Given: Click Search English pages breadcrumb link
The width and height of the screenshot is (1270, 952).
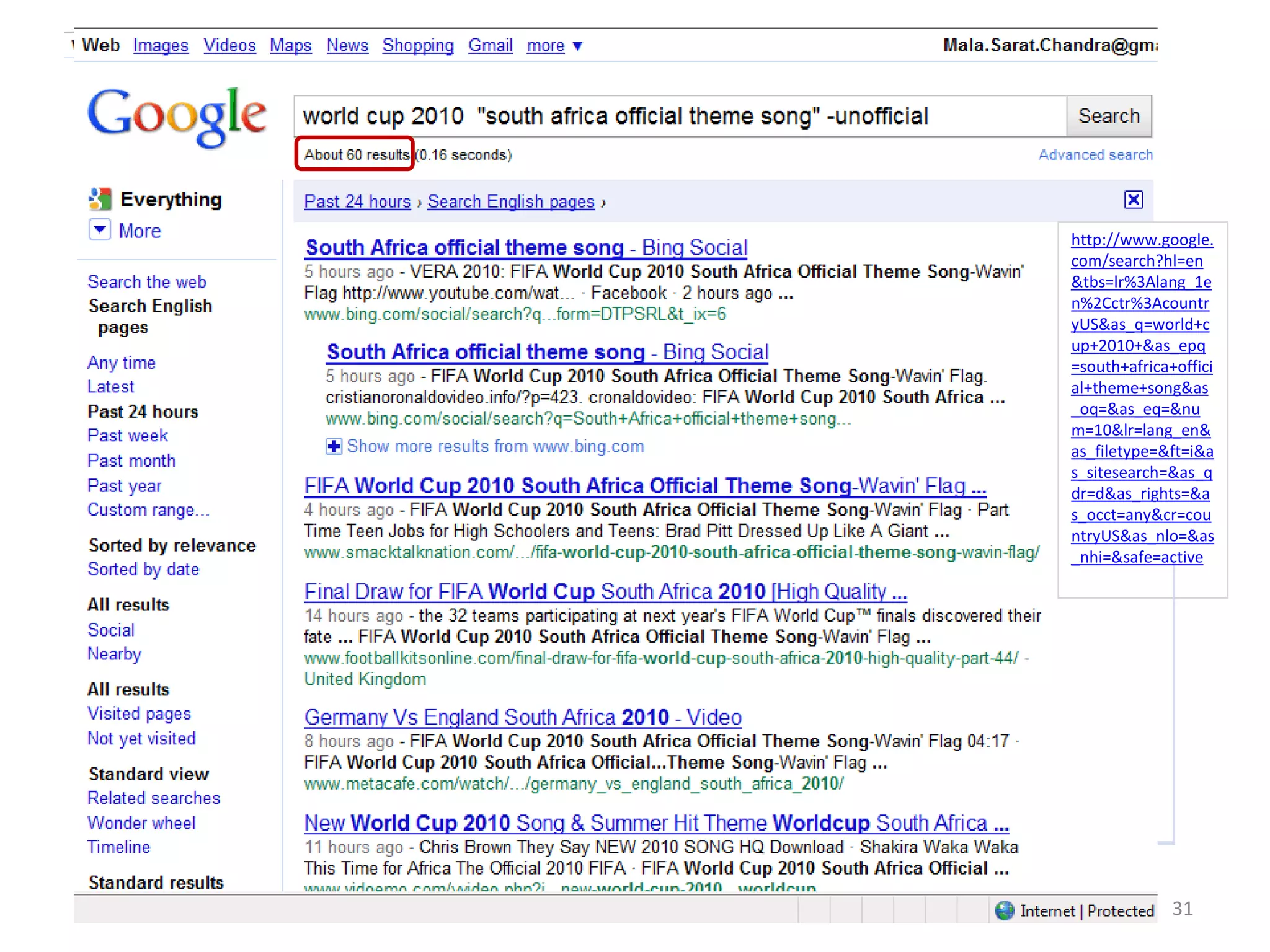Looking at the screenshot, I should point(511,201).
